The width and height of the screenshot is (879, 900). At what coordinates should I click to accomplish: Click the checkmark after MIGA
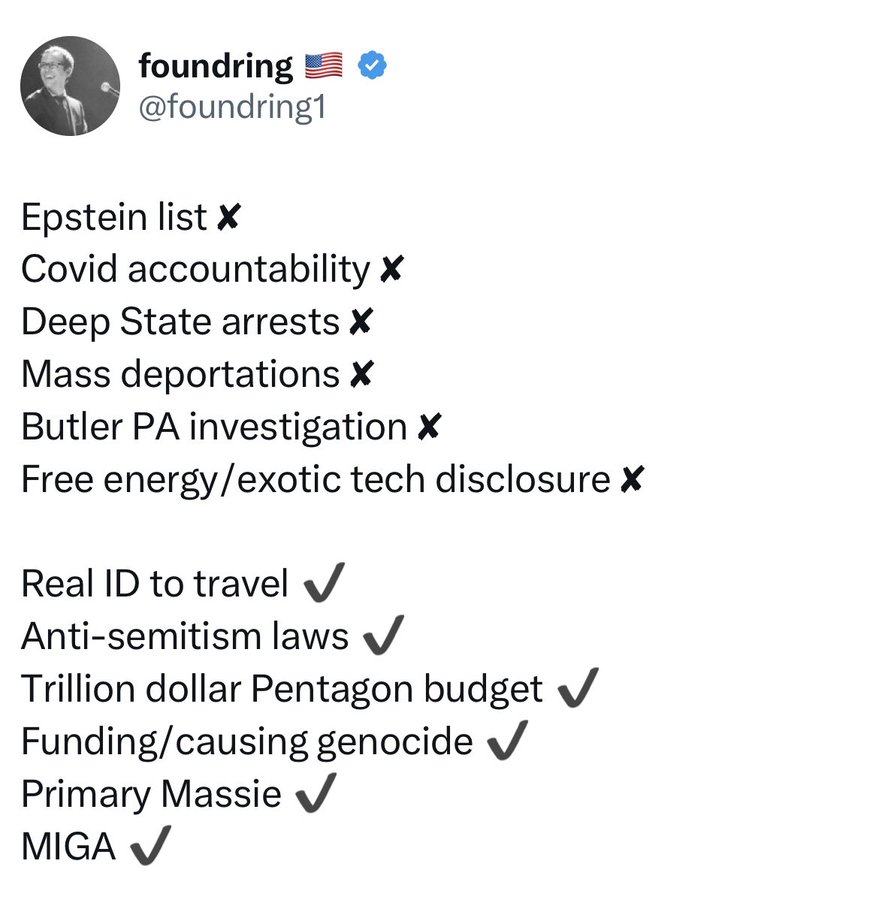pyautogui.click(x=151, y=845)
